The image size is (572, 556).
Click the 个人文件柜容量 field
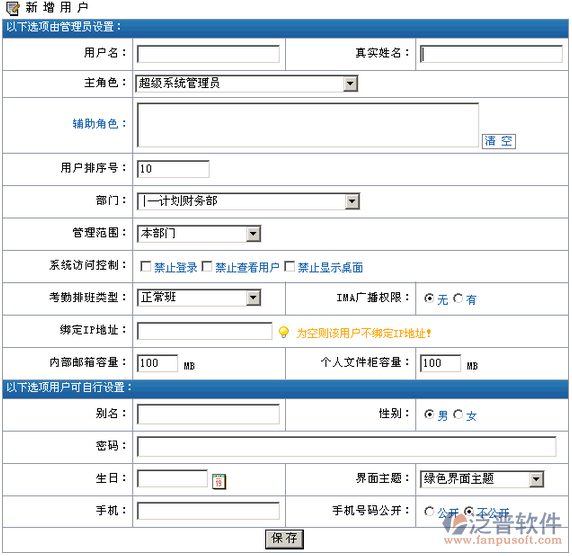(x=440, y=363)
